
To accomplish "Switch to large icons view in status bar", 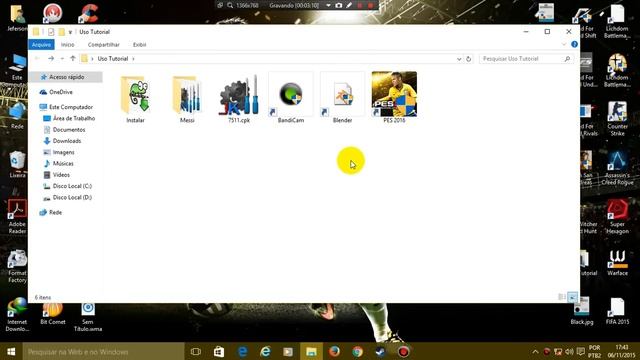I will pyautogui.click(x=573, y=297).
